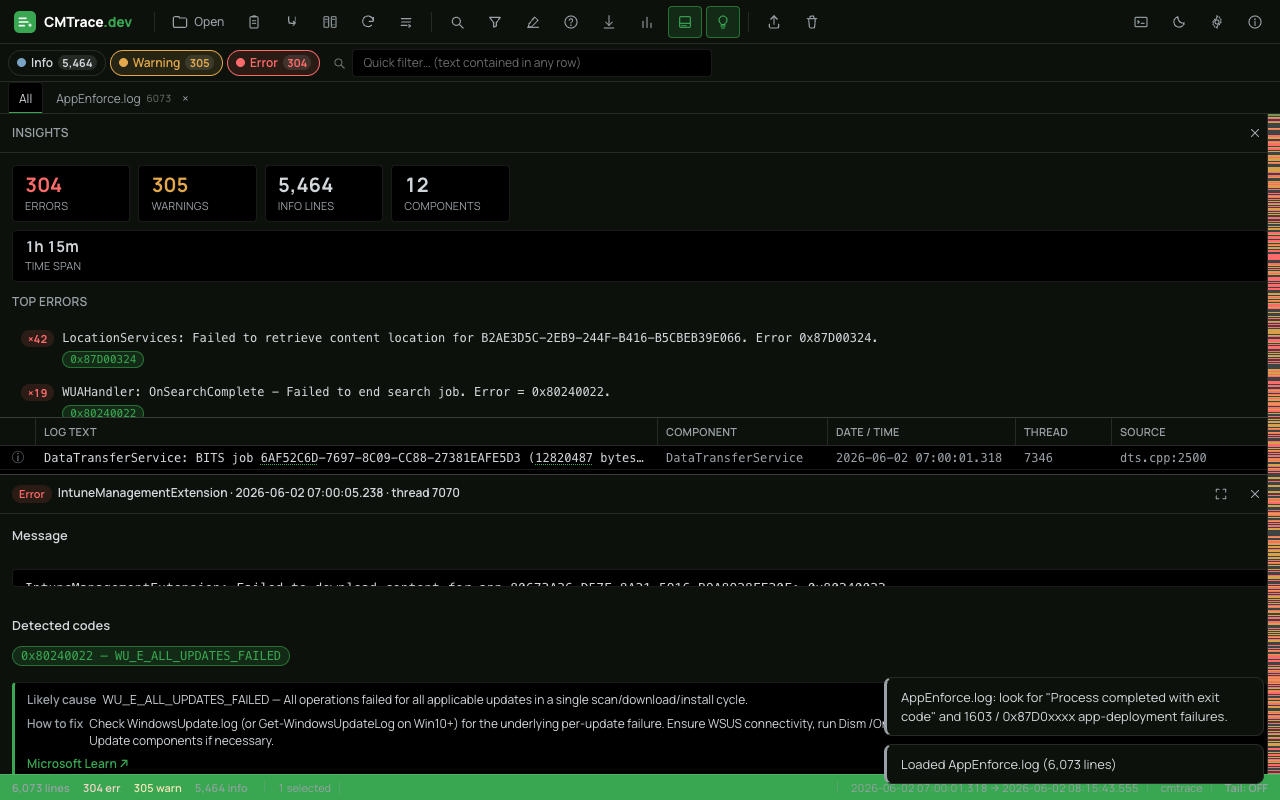
Task: Click the reload log icon
Action: click(x=368, y=22)
